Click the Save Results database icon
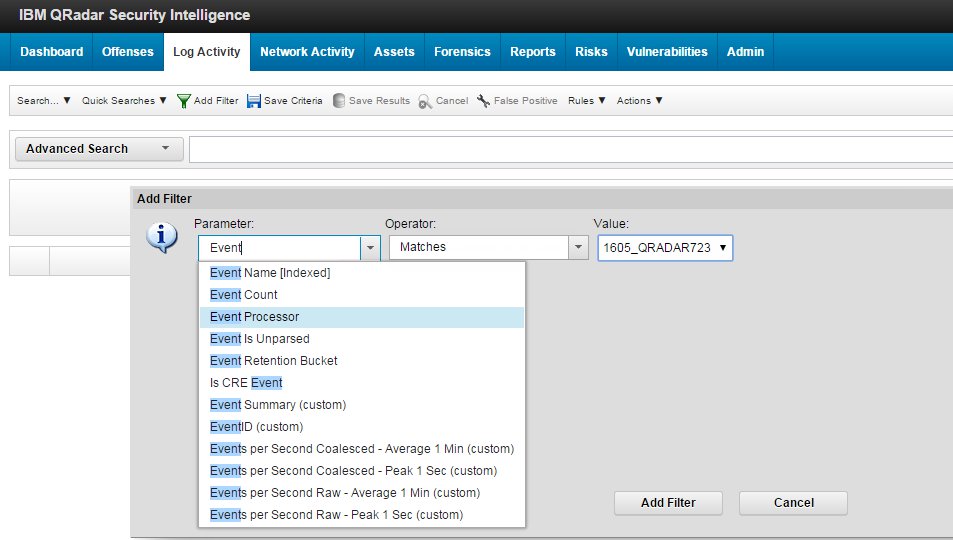This screenshot has width=953, height=540. coord(339,101)
